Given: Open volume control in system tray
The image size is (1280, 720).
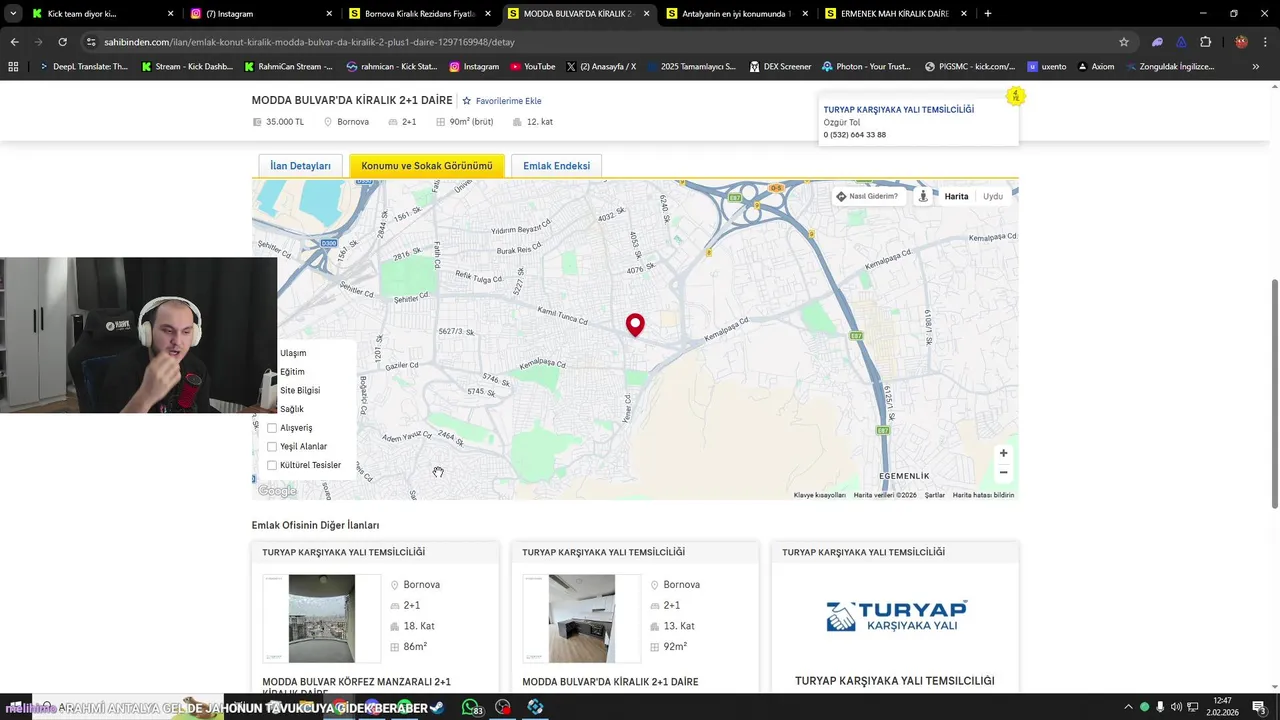Looking at the screenshot, I should pyautogui.click(x=1176, y=707).
